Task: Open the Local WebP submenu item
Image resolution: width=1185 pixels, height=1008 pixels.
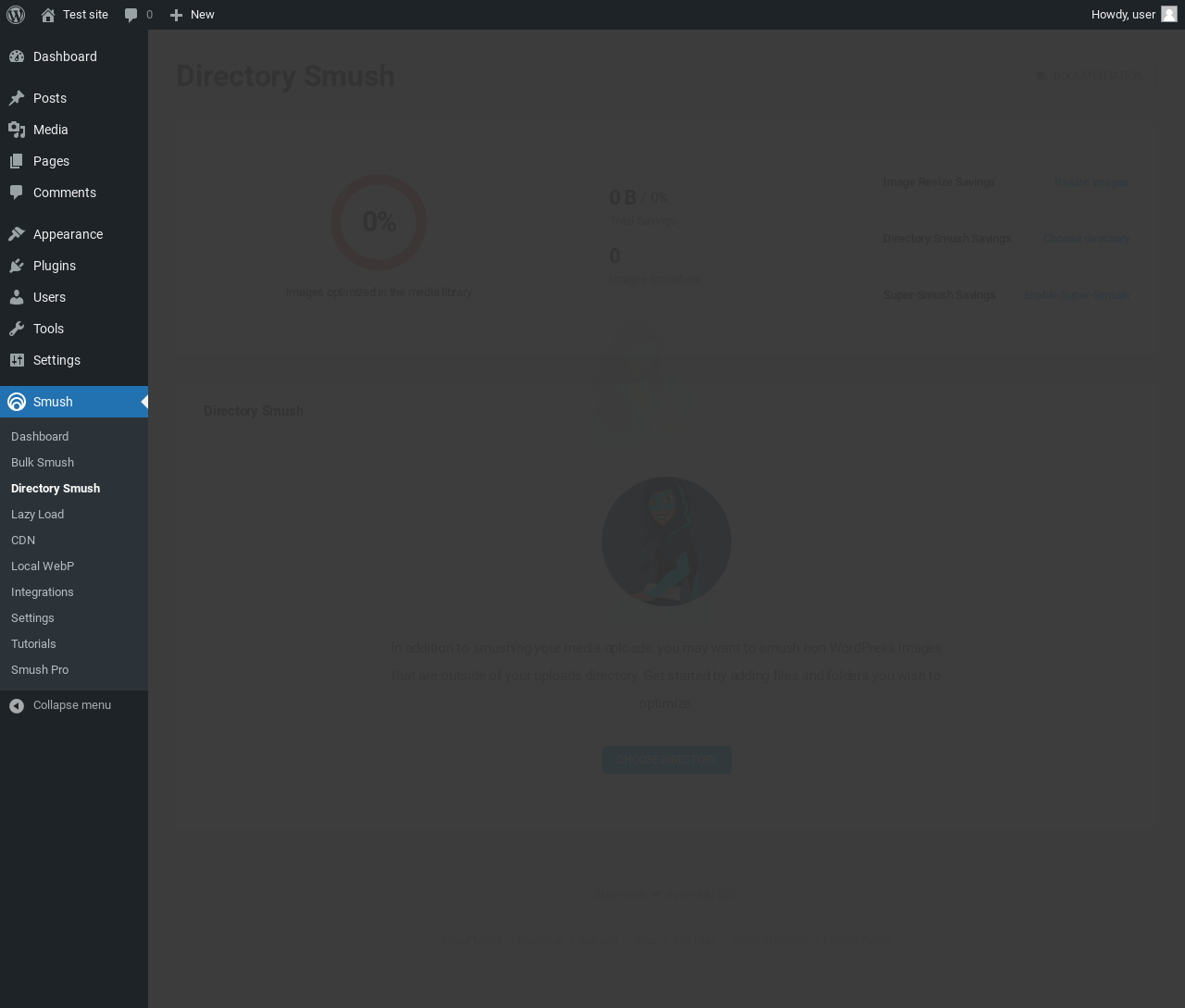Action: coord(43,566)
